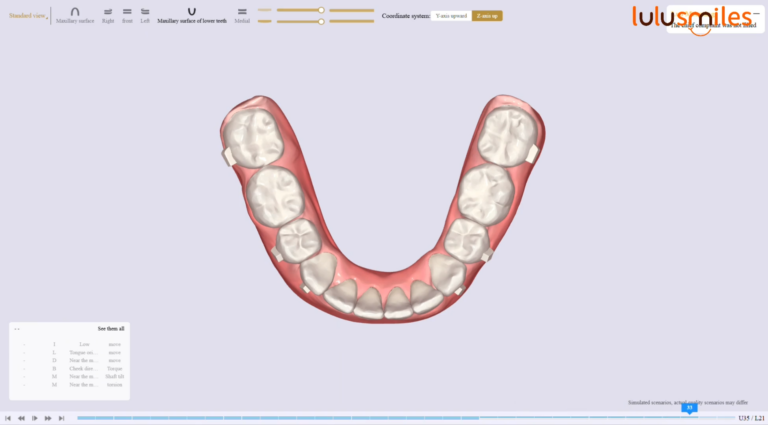
Task: Click the lulusmiles logo
Action: tap(692, 16)
